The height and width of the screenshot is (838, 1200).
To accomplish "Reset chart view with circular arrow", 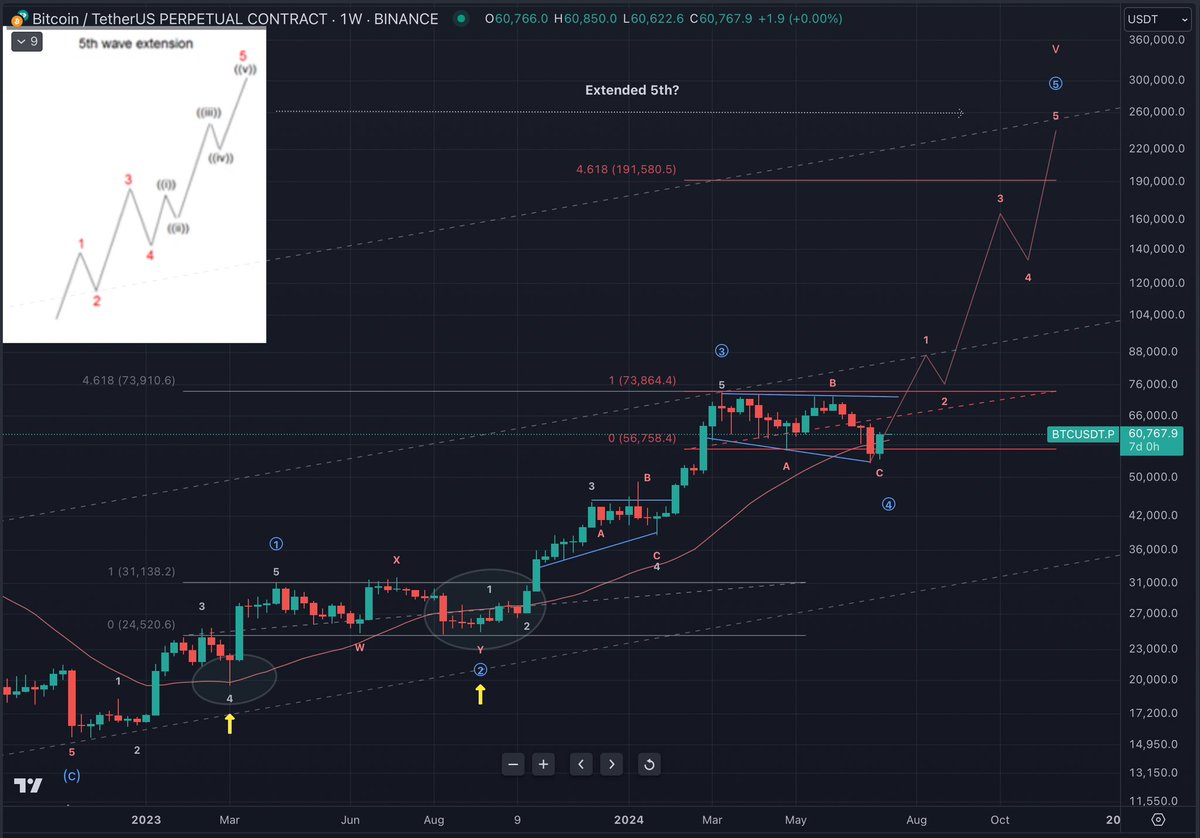I will (x=649, y=765).
